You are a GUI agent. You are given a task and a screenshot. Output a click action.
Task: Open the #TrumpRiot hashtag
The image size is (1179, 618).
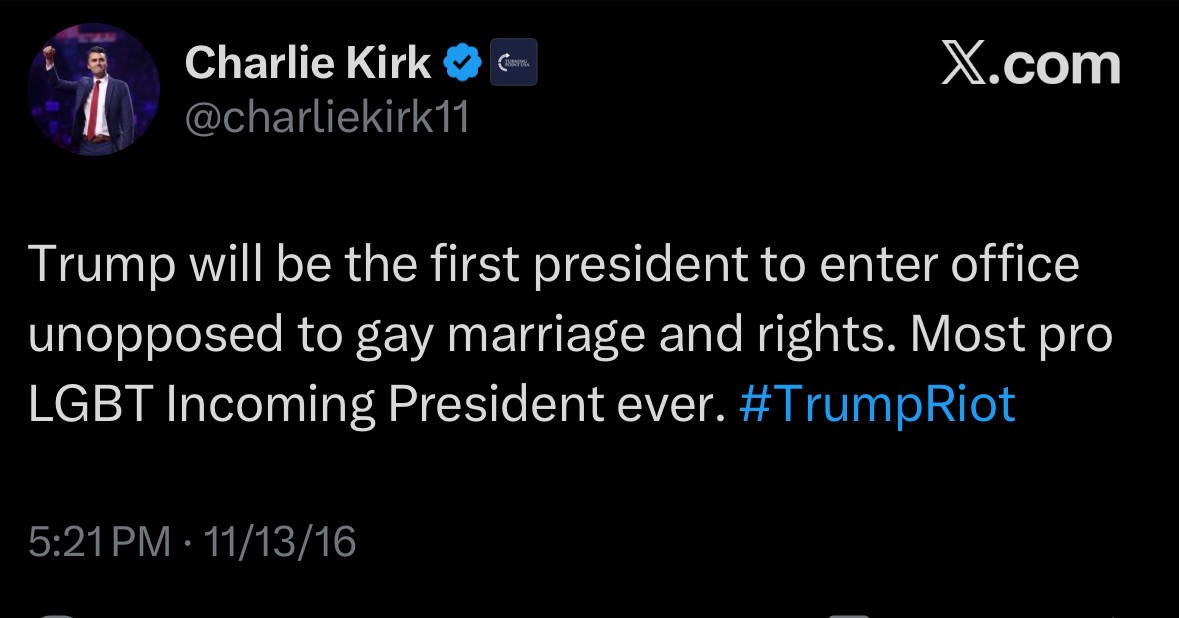877,404
